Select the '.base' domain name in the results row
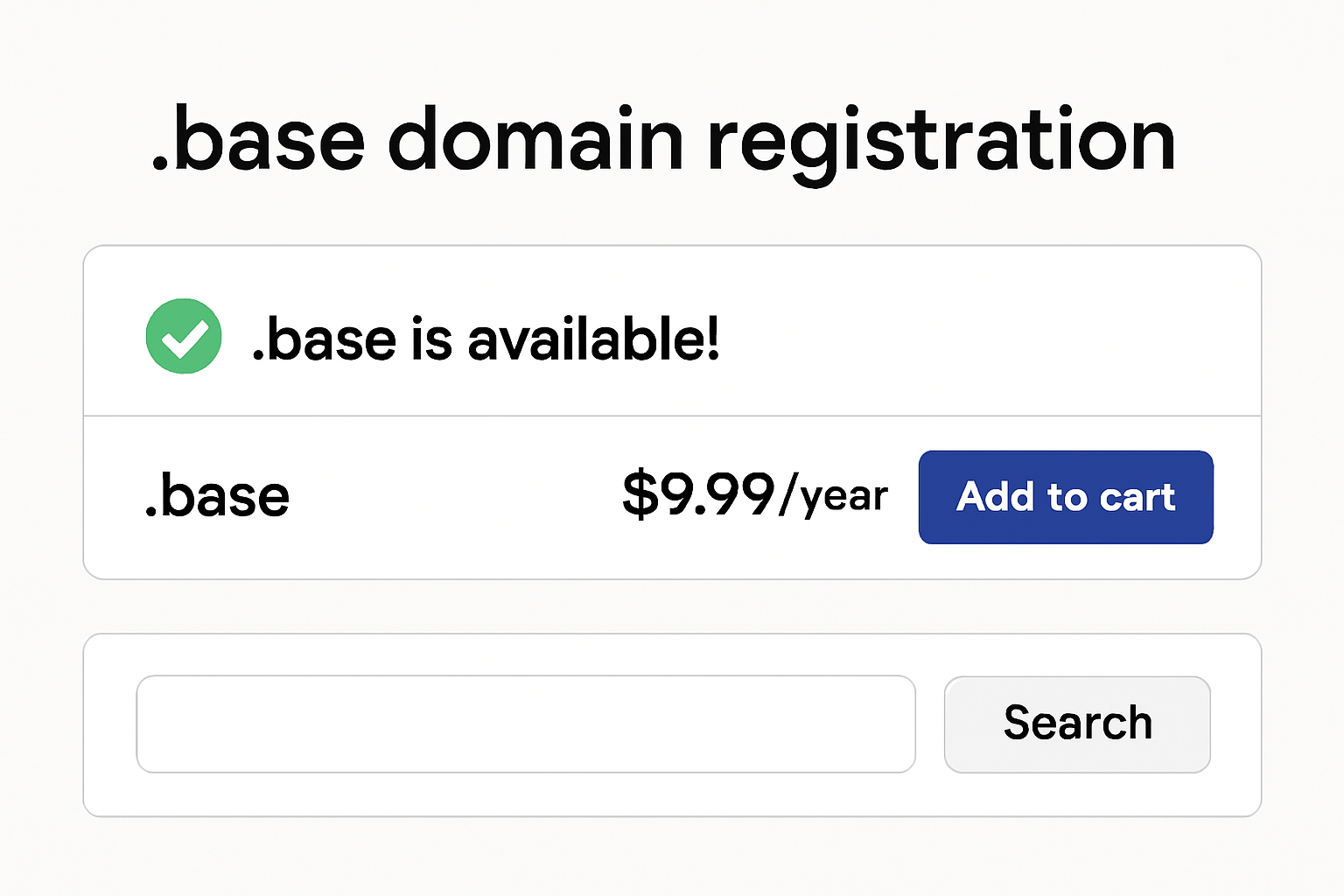 click(x=217, y=495)
